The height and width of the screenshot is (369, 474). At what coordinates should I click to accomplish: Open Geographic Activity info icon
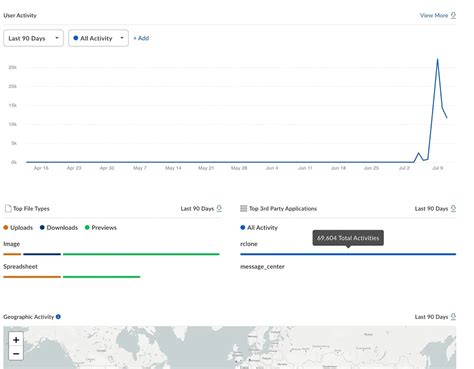[x=58, y=317]
